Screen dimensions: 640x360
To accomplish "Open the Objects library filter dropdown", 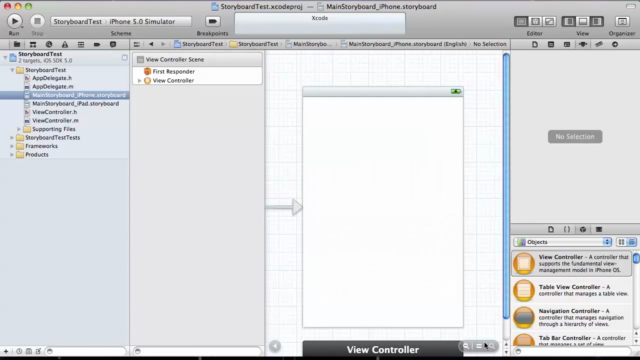I will (563, 242).
